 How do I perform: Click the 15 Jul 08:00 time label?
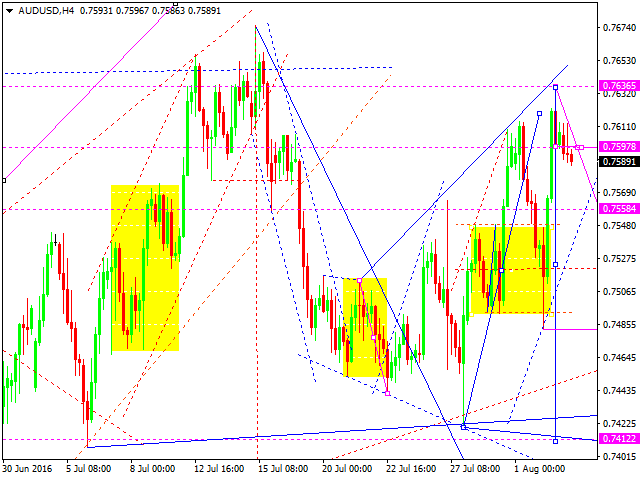283,469
